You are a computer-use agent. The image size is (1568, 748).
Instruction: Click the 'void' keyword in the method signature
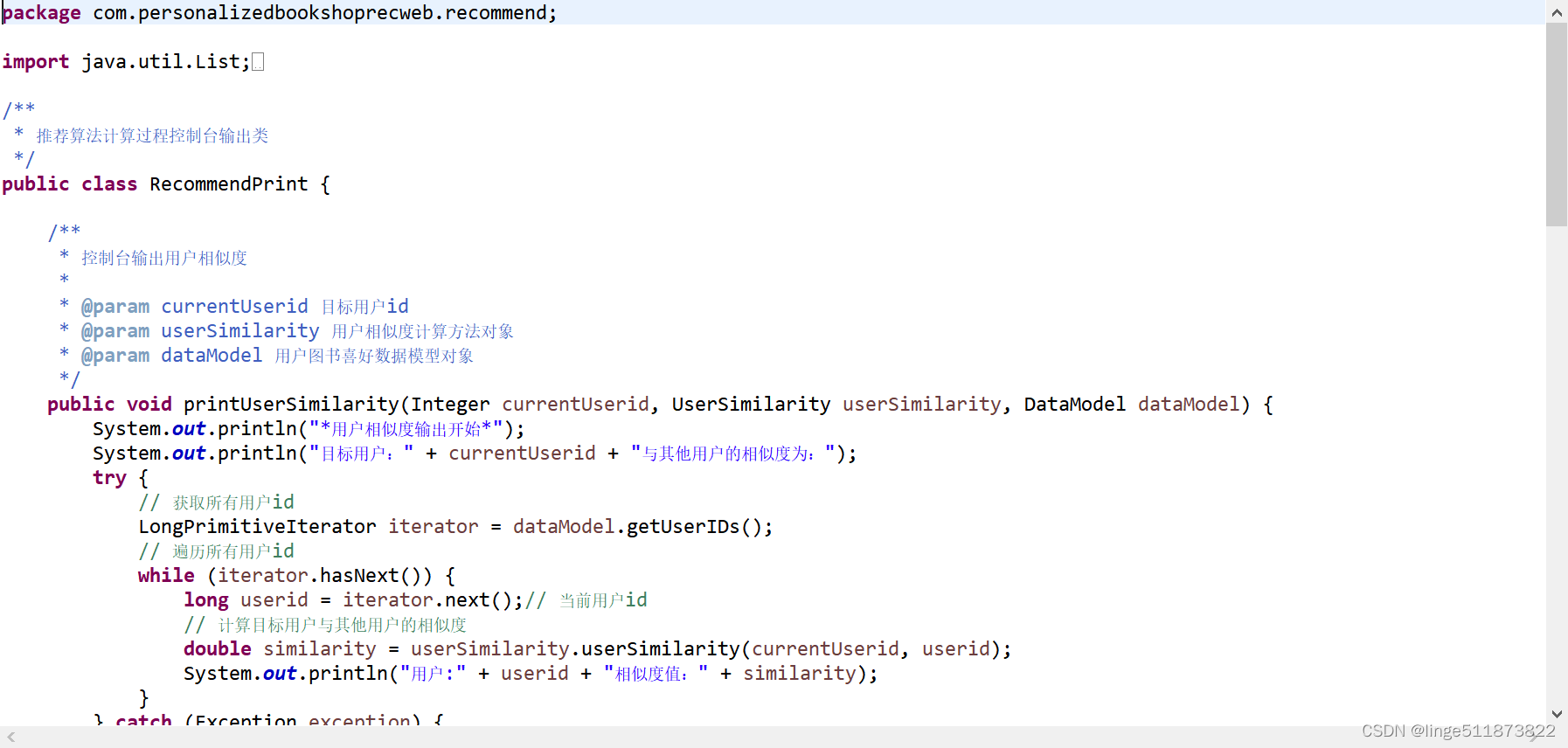pos(149,405)
